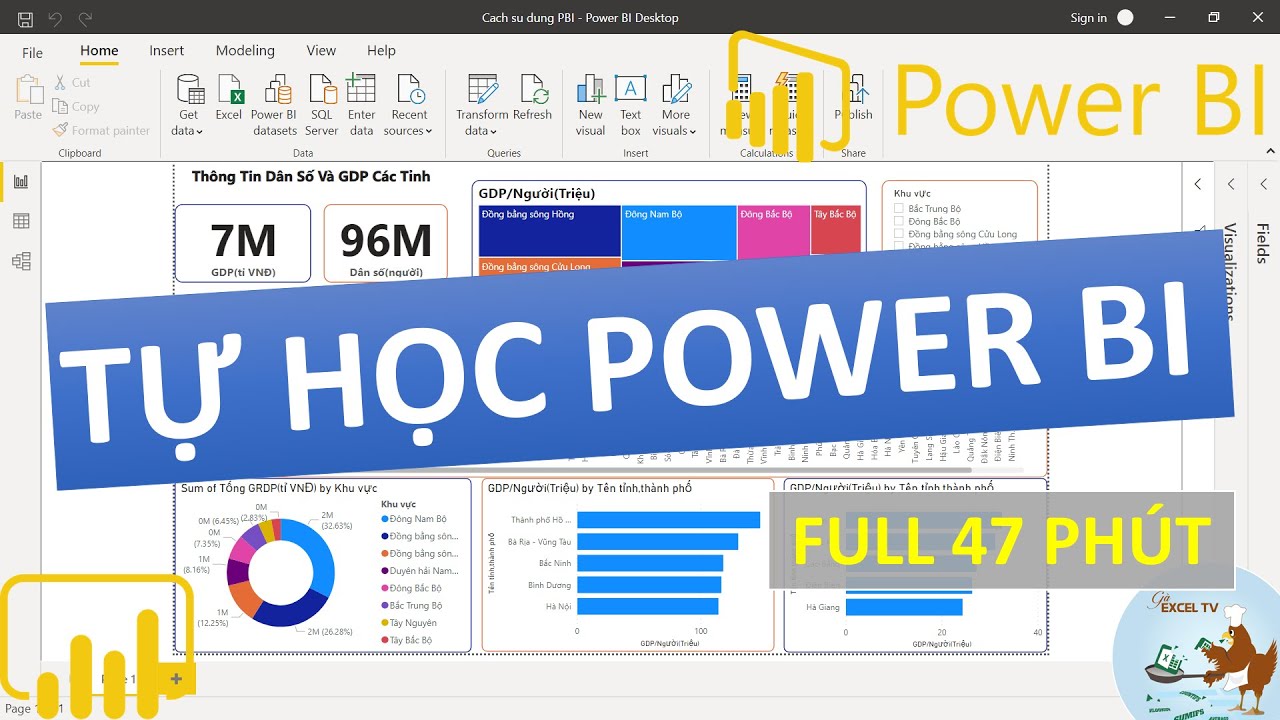Click the Copy icon in Clipboard group

click(59, 106)
